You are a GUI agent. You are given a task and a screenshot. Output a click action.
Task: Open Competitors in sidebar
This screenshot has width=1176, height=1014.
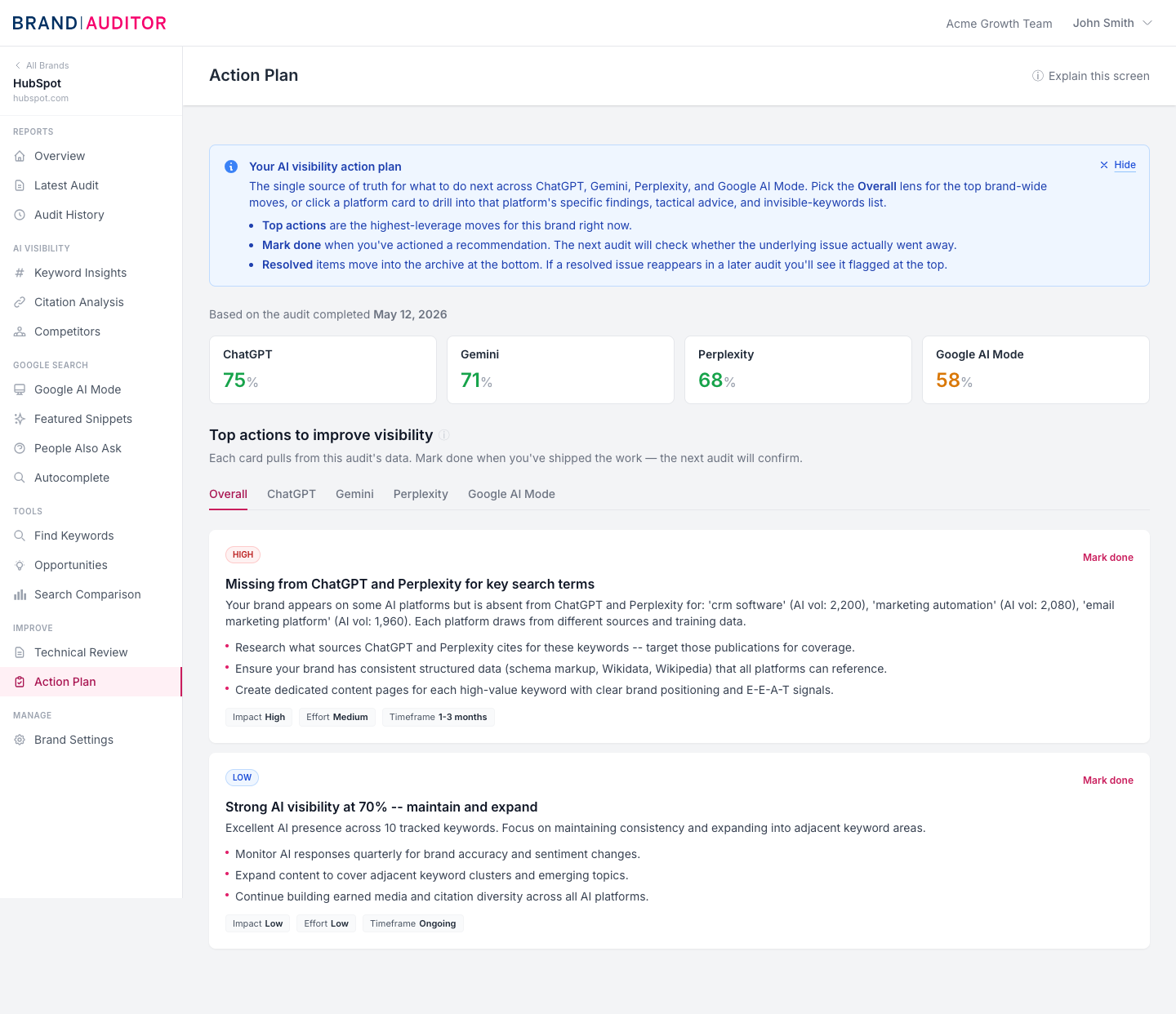[91, 331]
